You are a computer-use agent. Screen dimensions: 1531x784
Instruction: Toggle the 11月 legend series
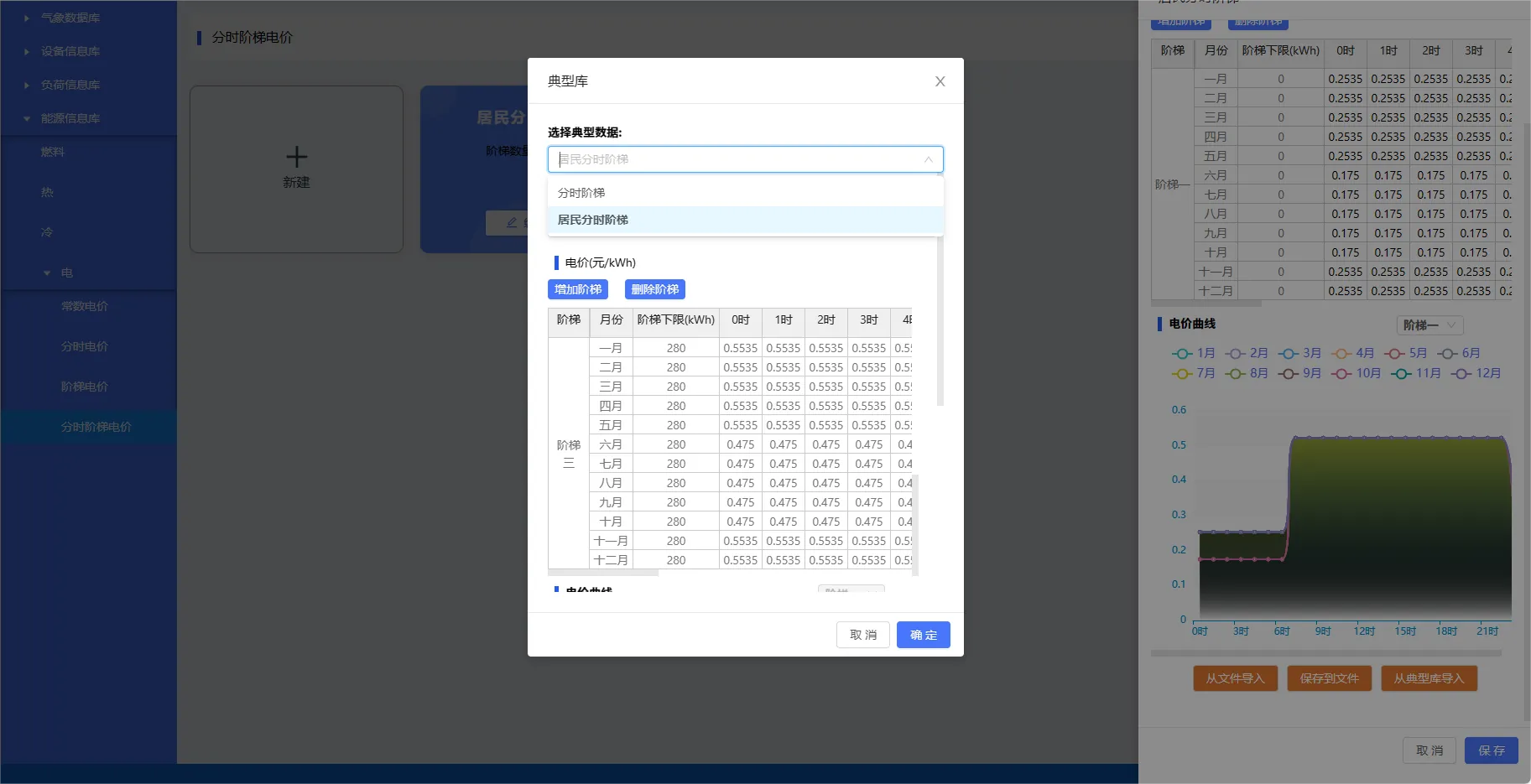(x=1415, y=373)
